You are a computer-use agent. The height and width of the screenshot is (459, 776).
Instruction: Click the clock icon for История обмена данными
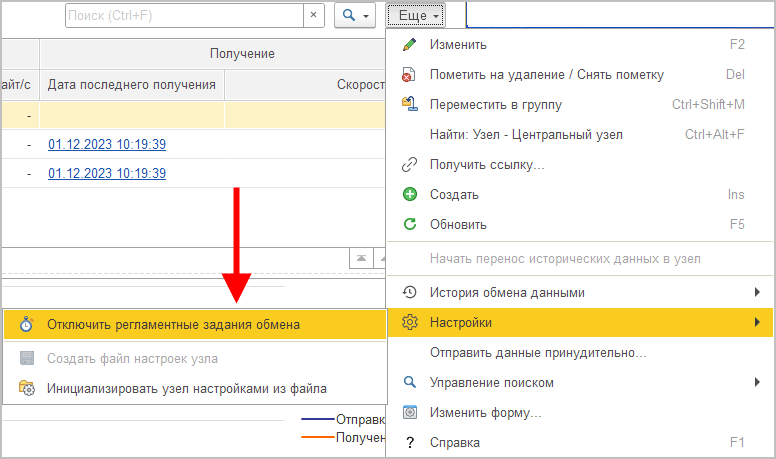point(409,292)
